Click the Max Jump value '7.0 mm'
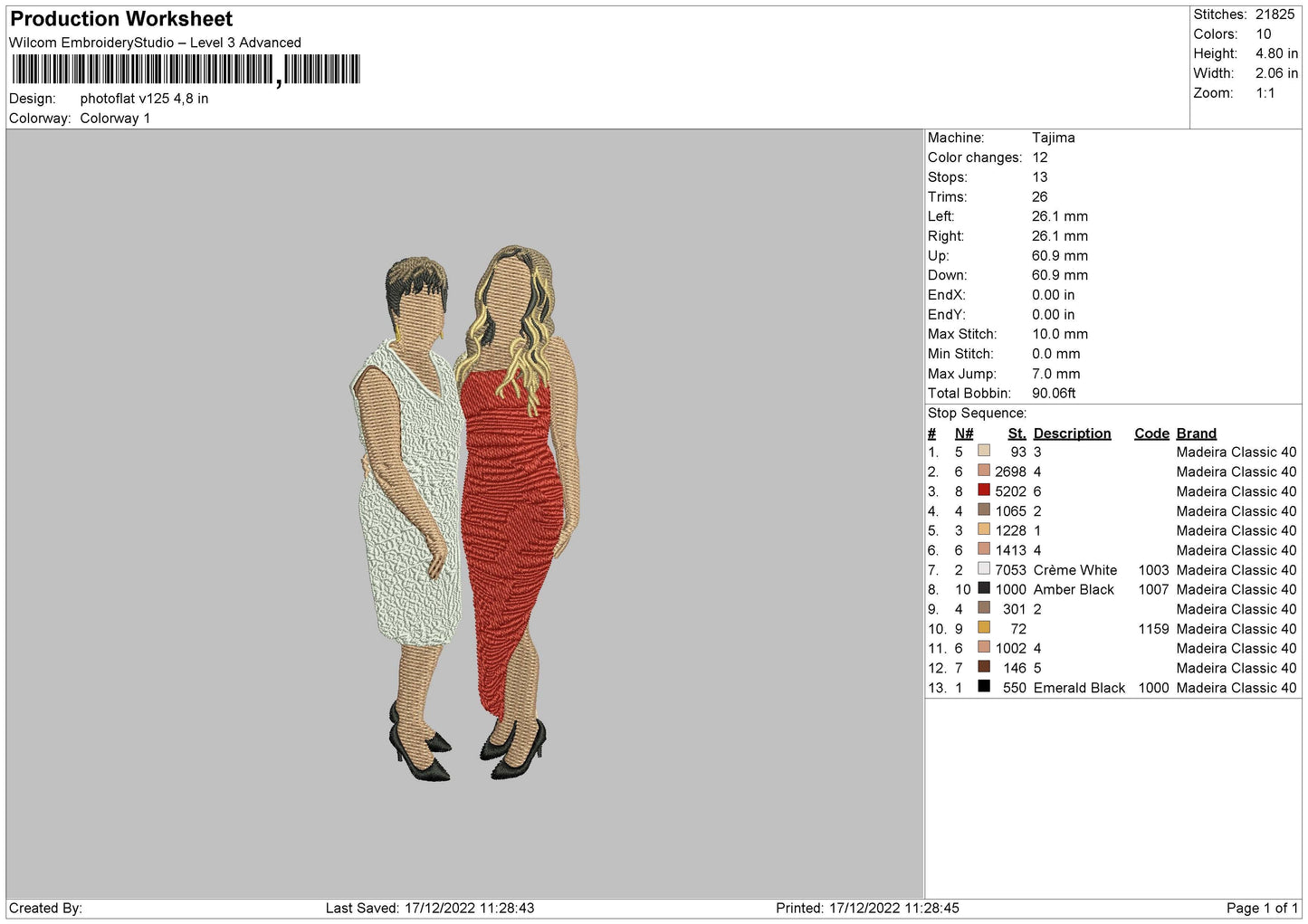The height and width of the screenshot is (924, 1308). tap(1056, 374)
